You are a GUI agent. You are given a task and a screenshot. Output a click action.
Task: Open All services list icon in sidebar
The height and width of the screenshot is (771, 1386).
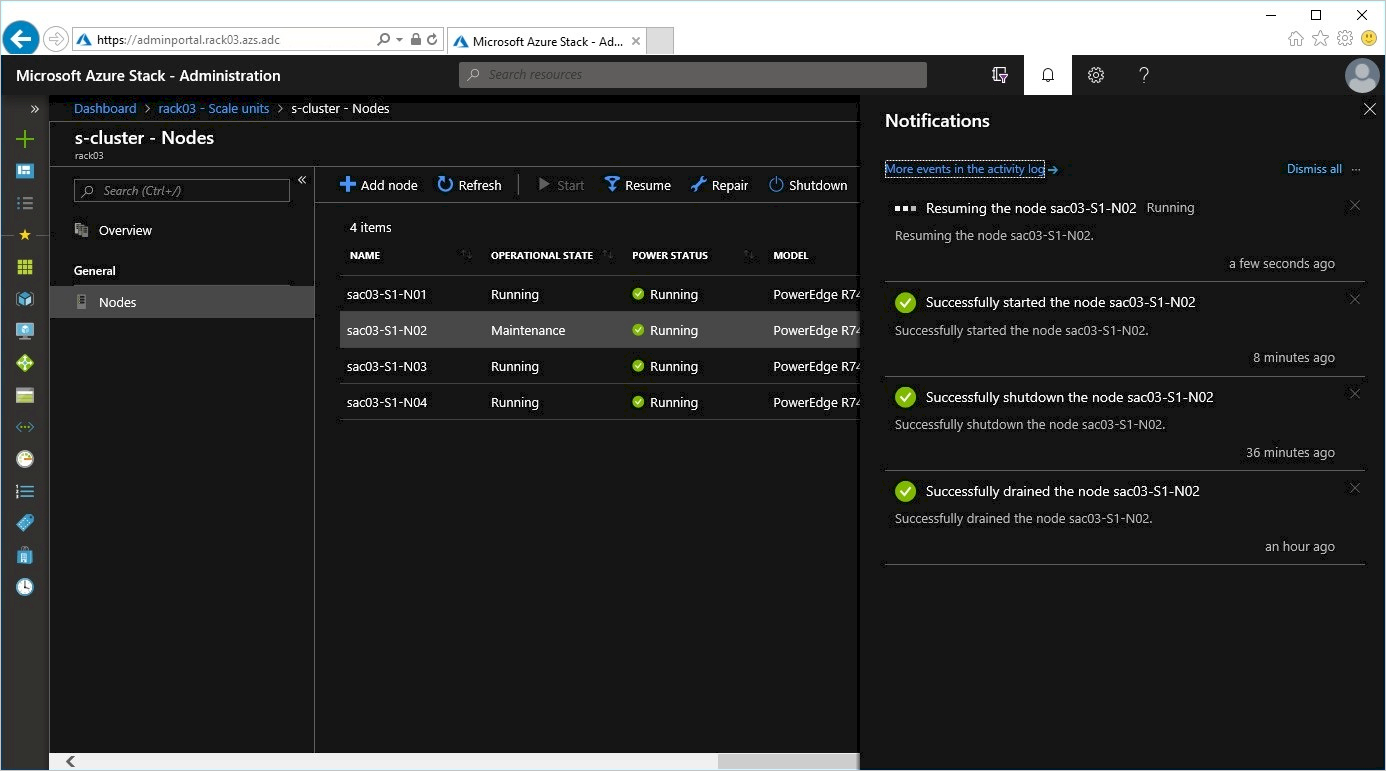click(x=25, y=203)
